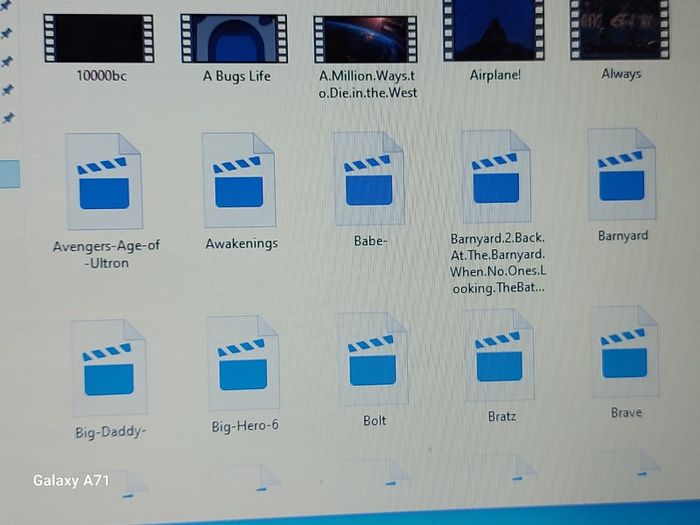This screenshot has height=525, width=700.
Task: Click the Babe- file name label
Action: pos(371,241)
